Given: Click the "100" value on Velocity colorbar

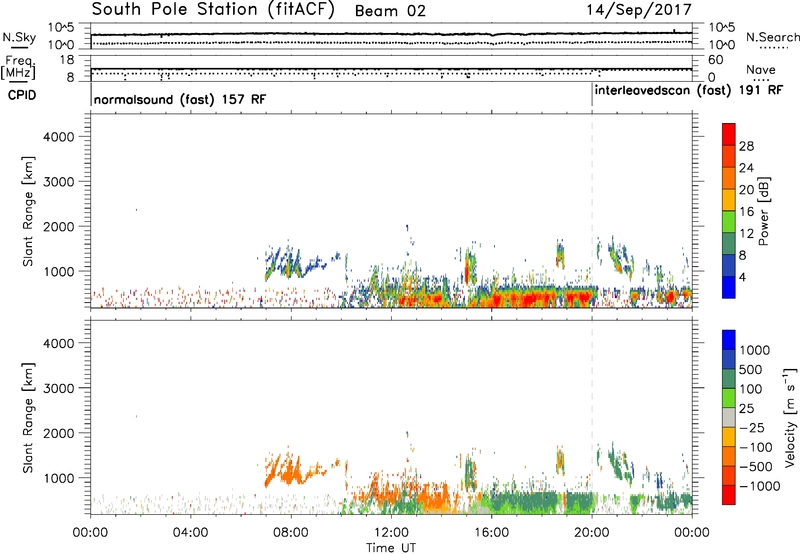Looking at the screenshot, I should coord(751,389).
